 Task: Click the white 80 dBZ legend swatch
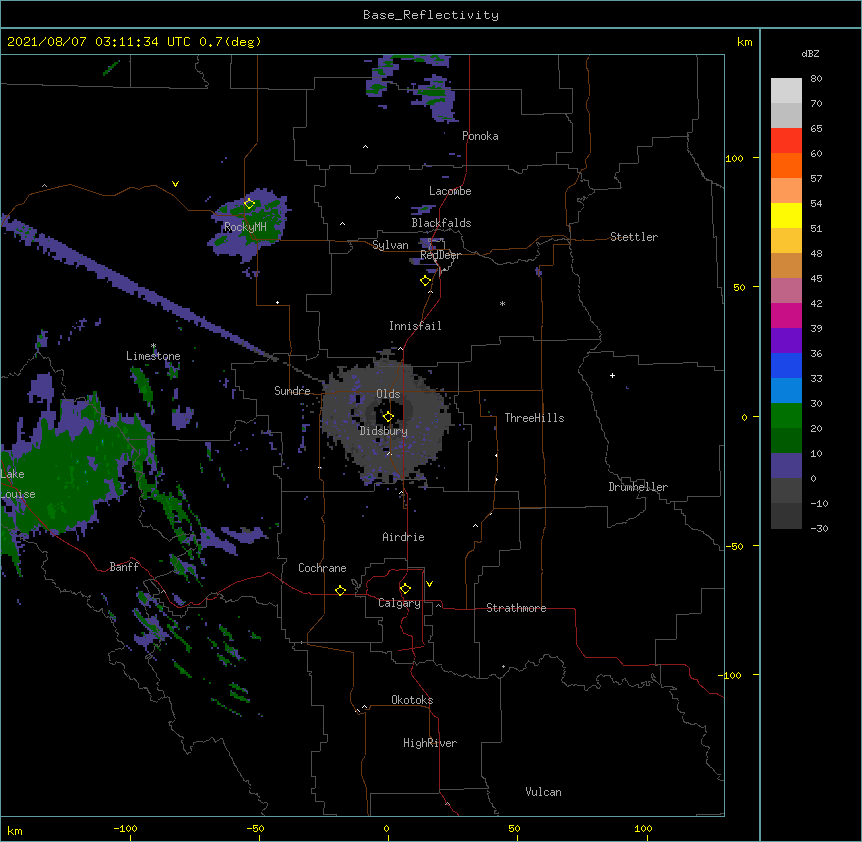point(786,91)
